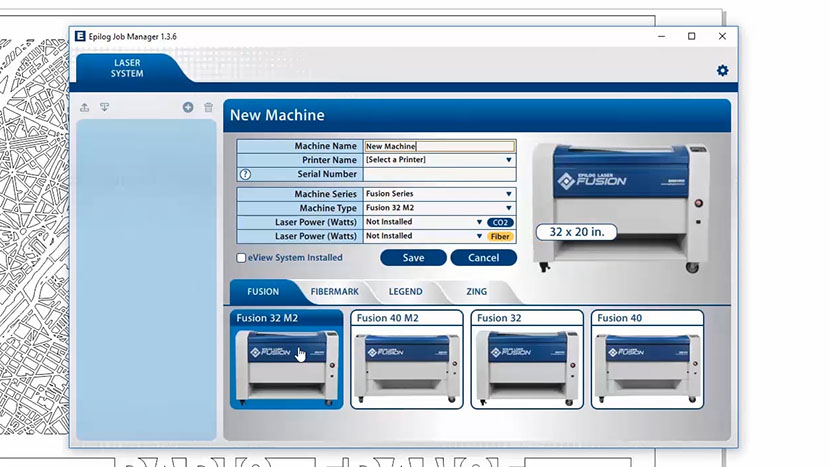Open the Serial Number help question mark
The image size is (830, 467).
click(245, 174)
